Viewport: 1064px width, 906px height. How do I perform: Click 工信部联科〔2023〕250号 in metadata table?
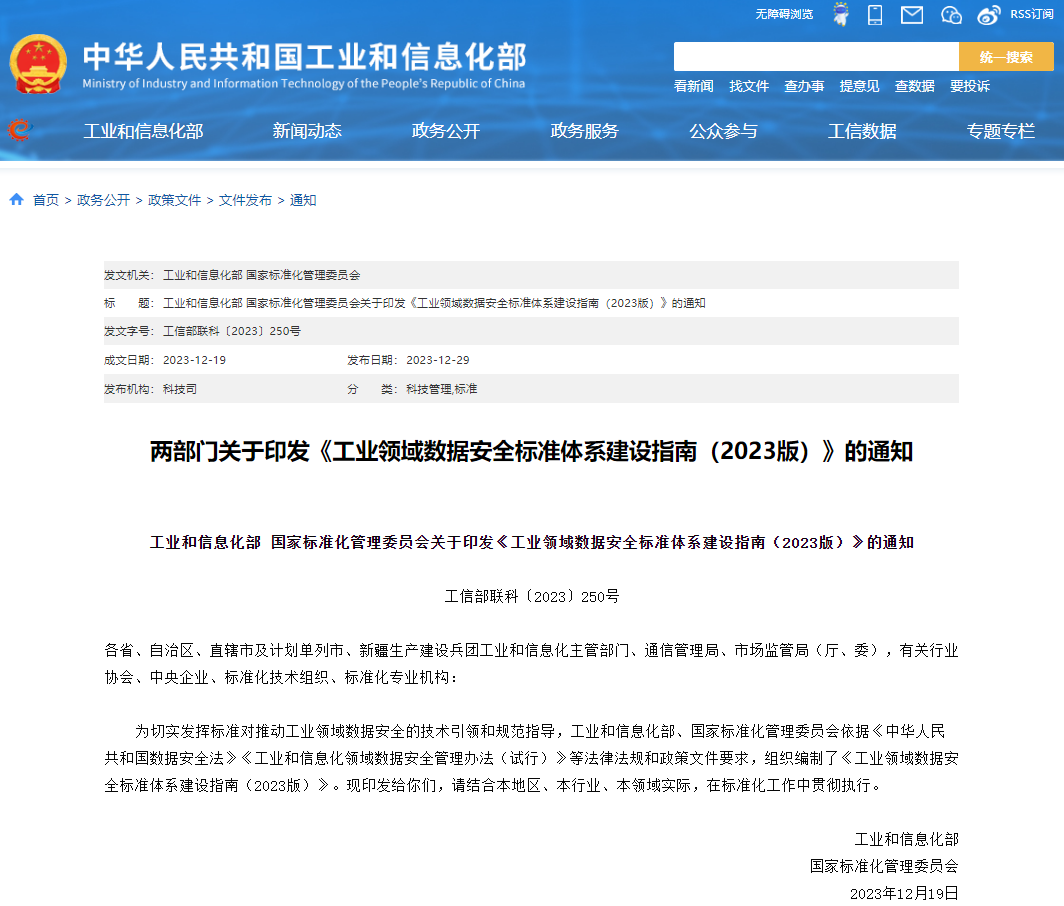pos(232,331)
